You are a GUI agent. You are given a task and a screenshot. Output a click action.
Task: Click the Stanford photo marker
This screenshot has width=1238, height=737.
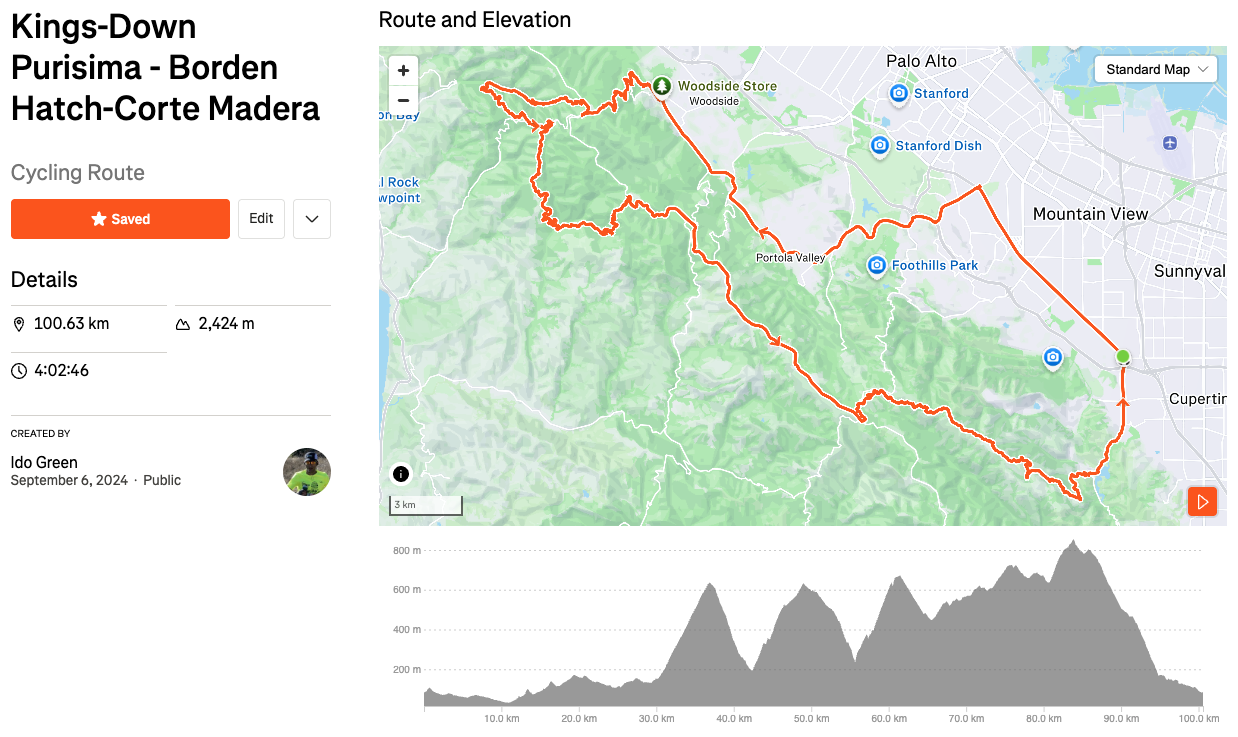[x=899, y=93]
